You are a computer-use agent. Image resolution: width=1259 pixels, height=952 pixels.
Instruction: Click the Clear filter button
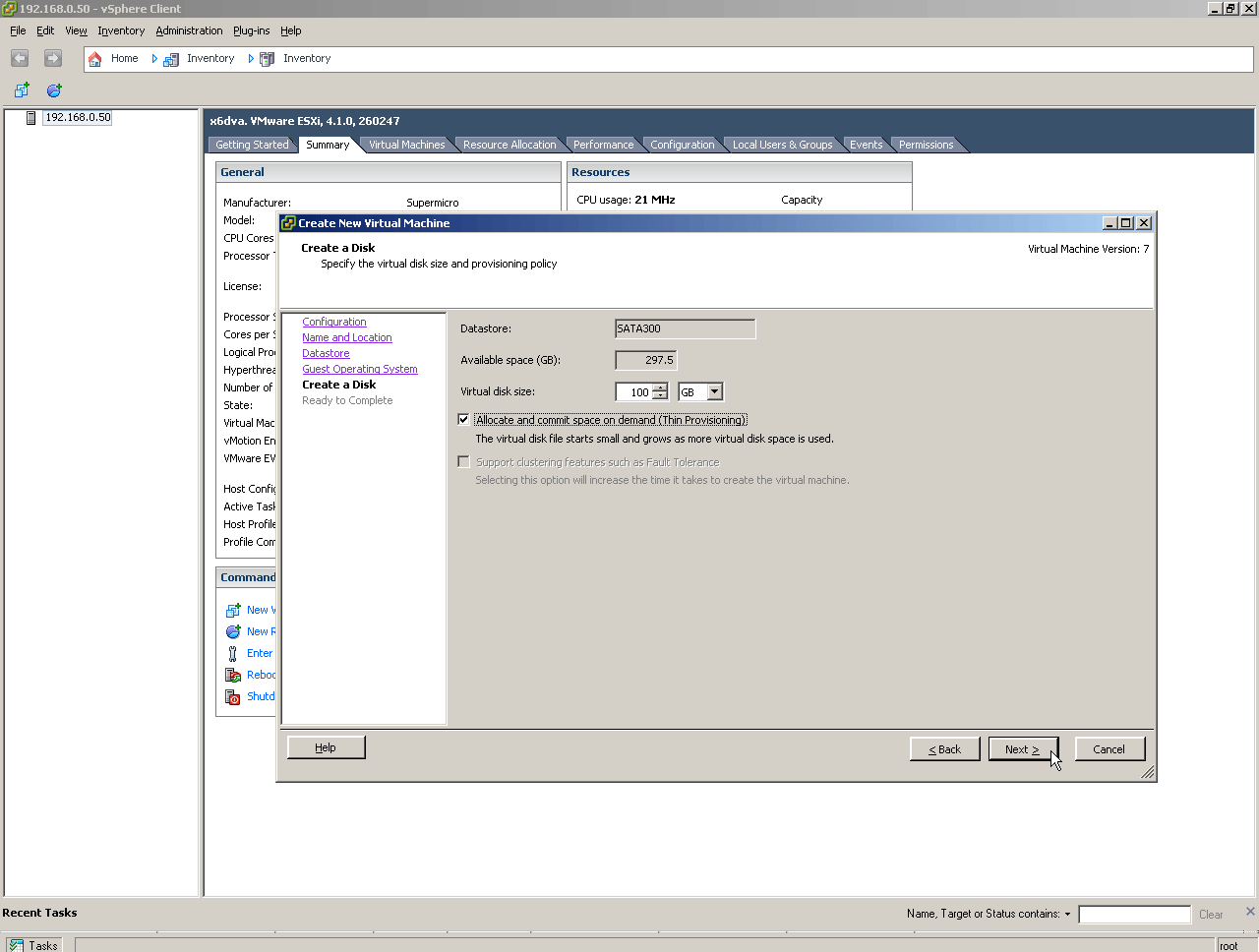click(x=1211, y=915)
